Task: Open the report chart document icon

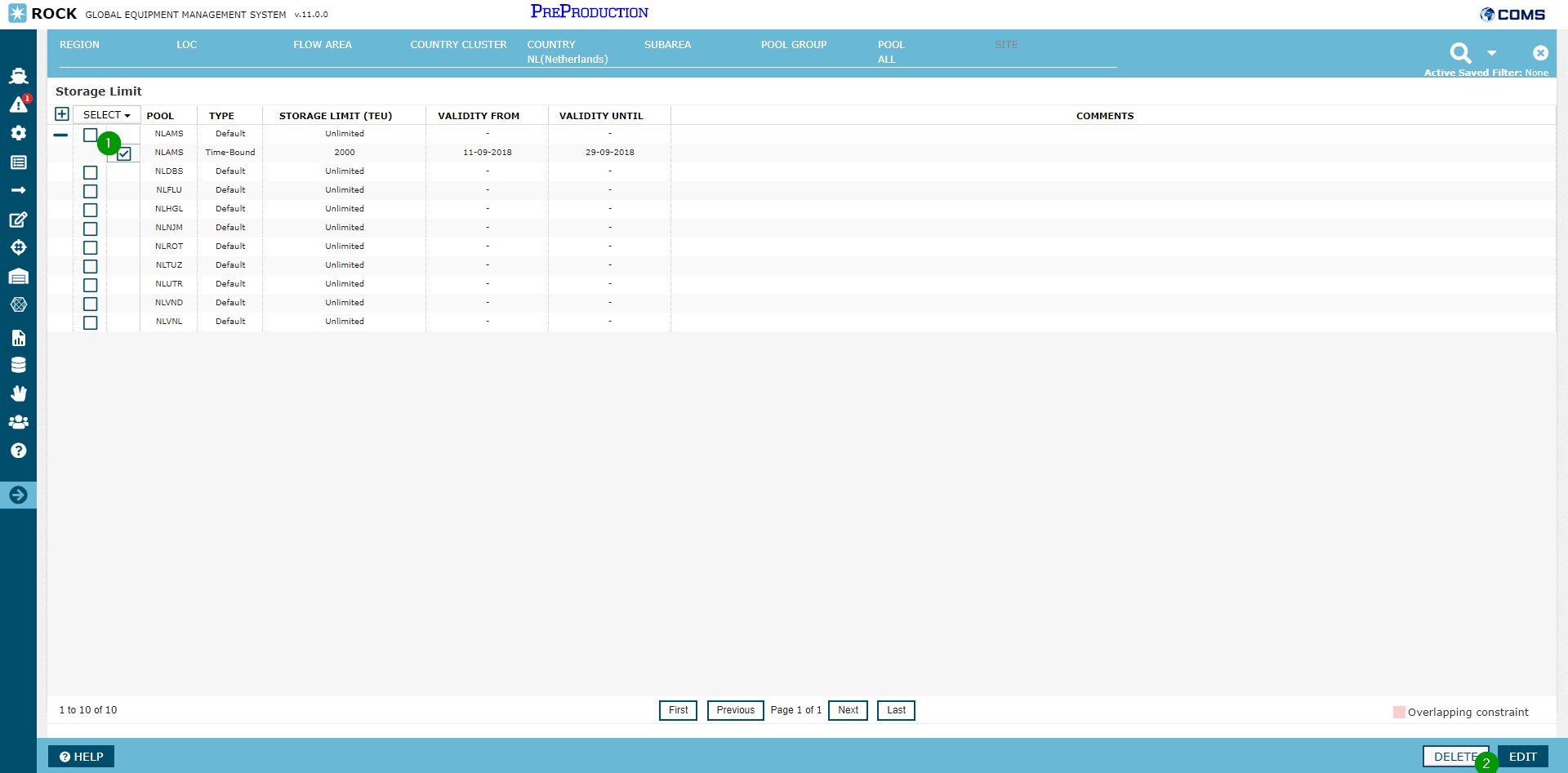Action: pos(18,338)
